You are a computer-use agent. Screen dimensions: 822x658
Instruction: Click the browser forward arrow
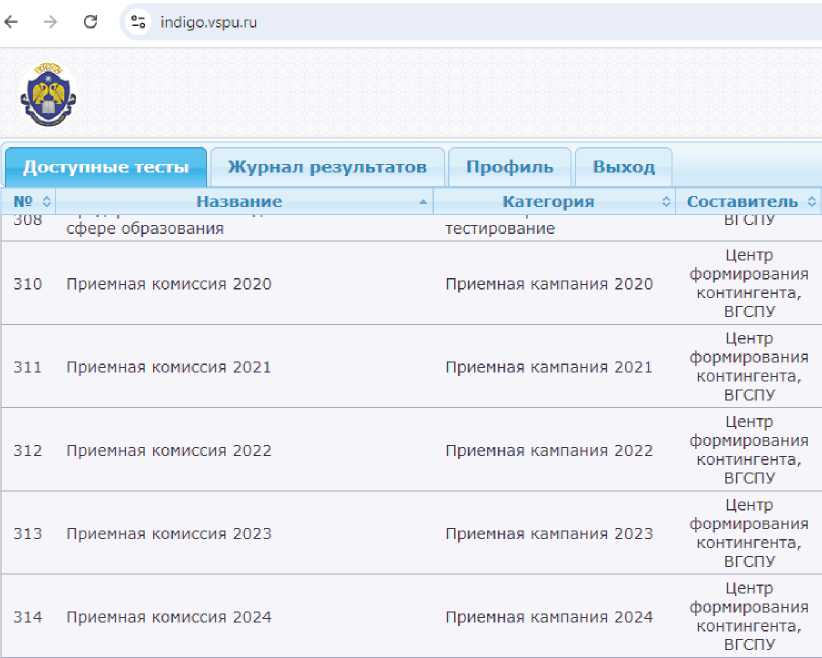[51, 22]
